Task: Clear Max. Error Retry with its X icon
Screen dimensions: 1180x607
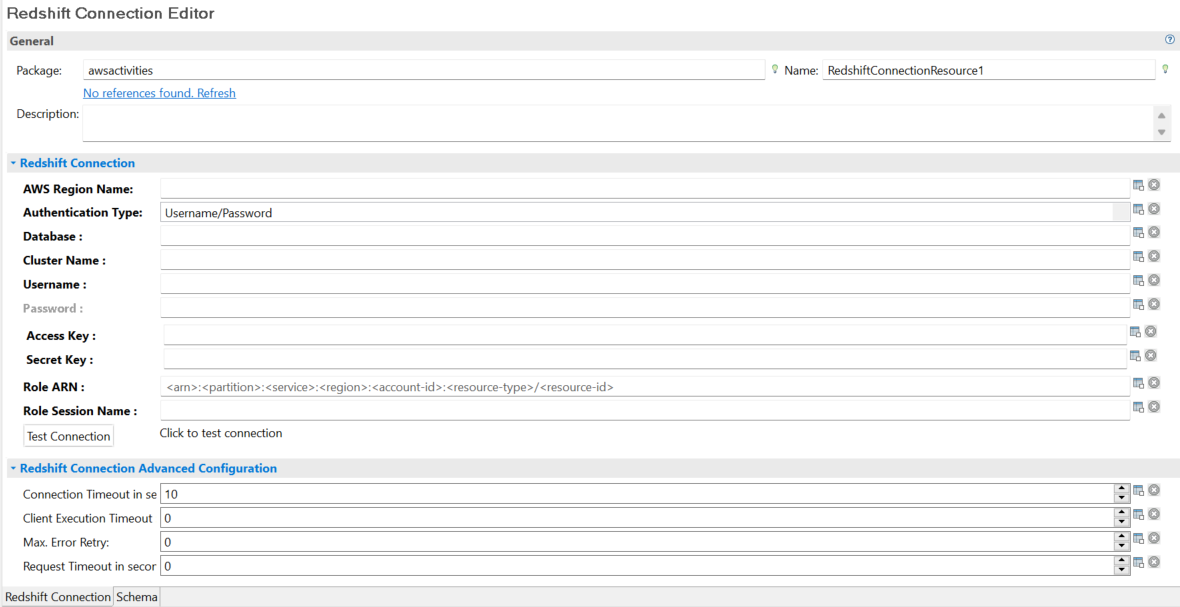Action: click(1154, 538)
